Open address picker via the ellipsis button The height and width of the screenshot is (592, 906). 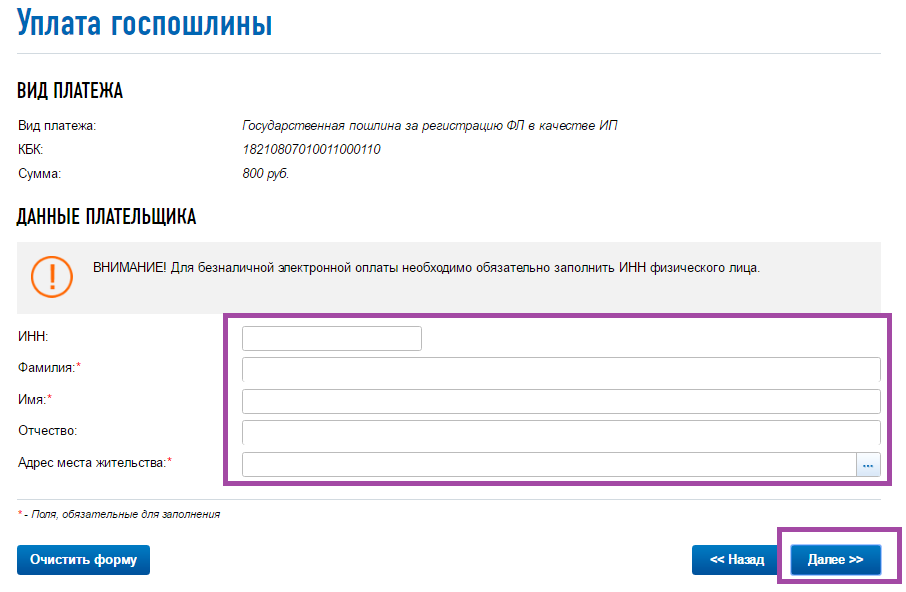click(x=868, y=465)
